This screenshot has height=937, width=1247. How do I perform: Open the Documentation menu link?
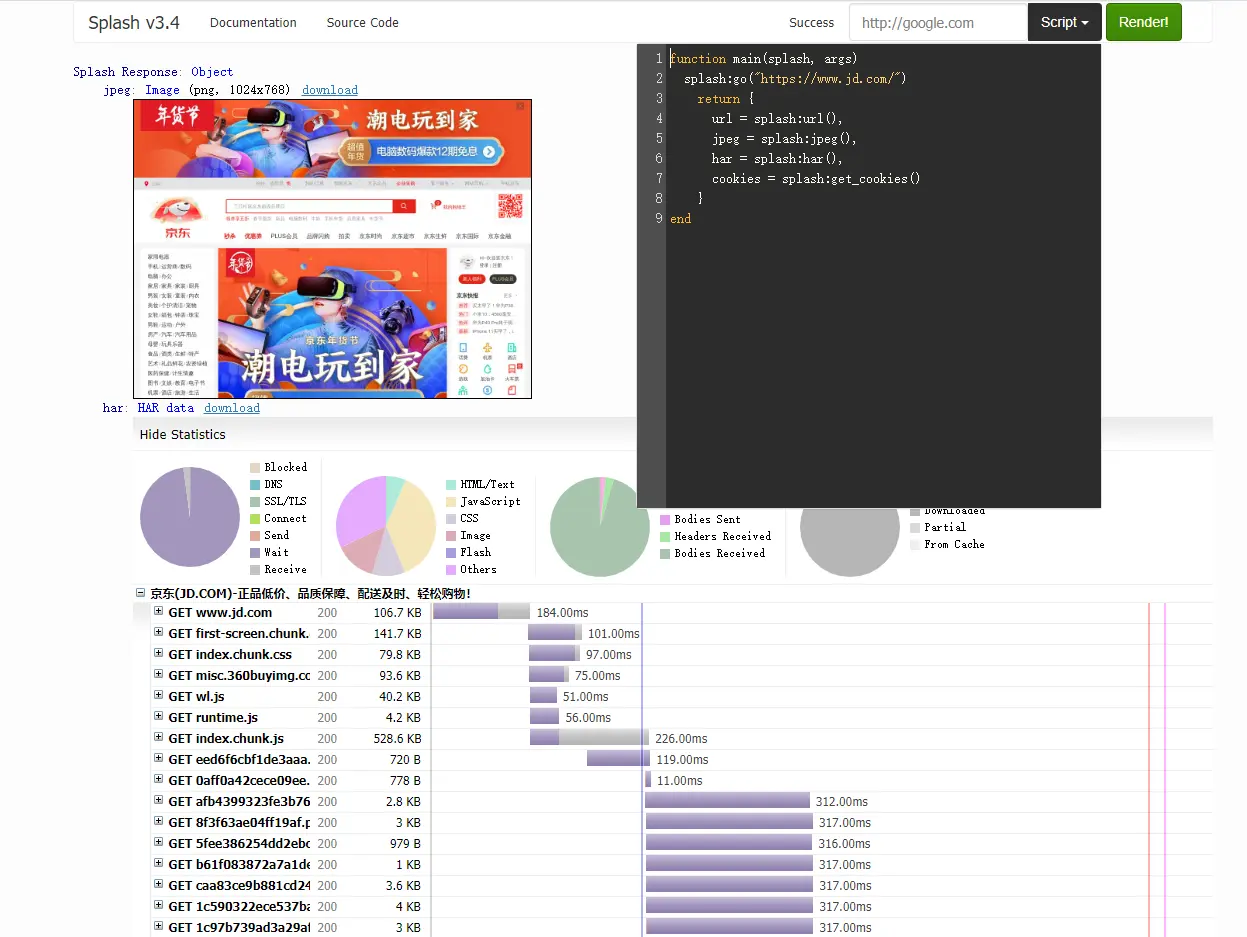point(253,22)
